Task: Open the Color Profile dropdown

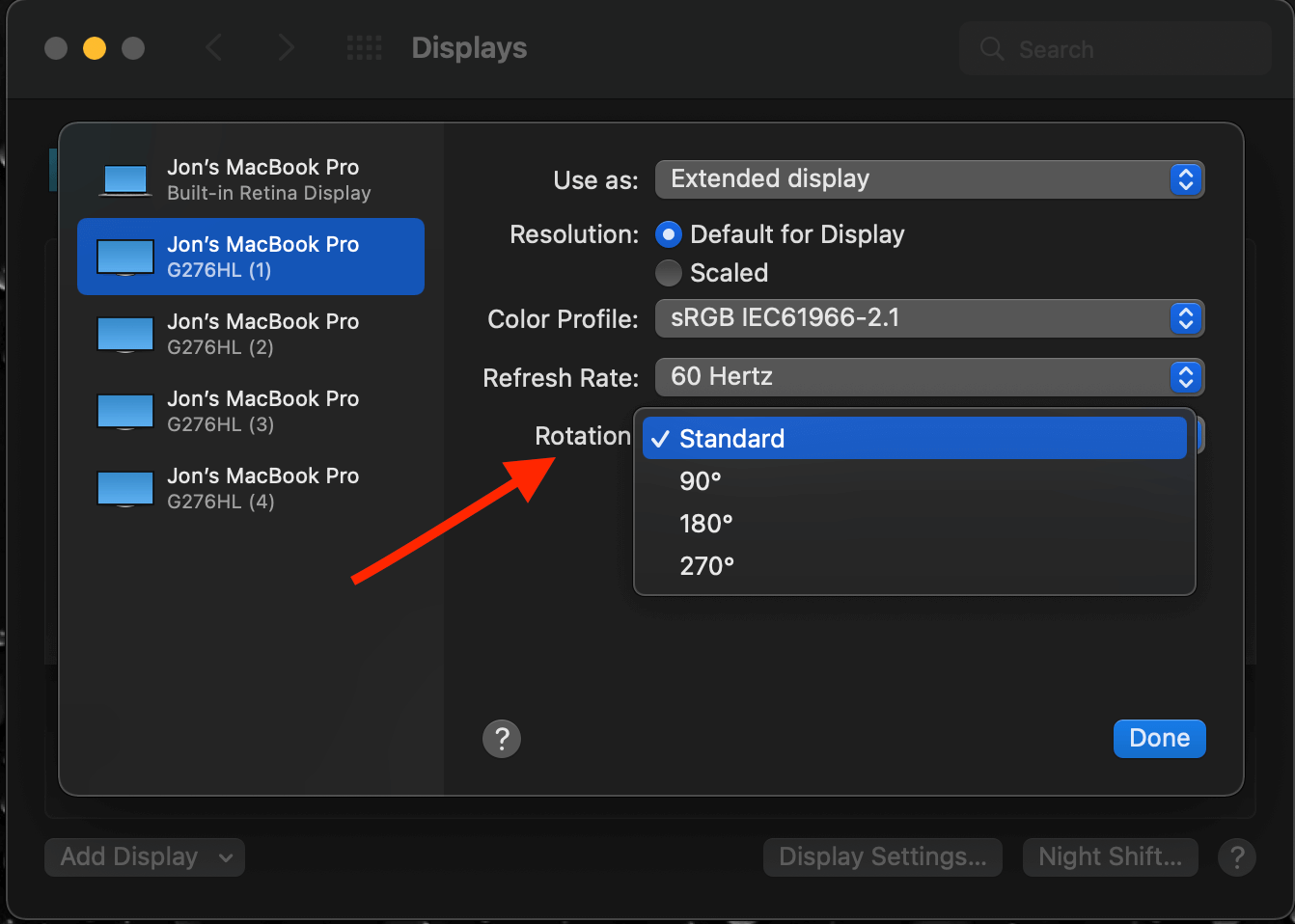Action: 929,318
